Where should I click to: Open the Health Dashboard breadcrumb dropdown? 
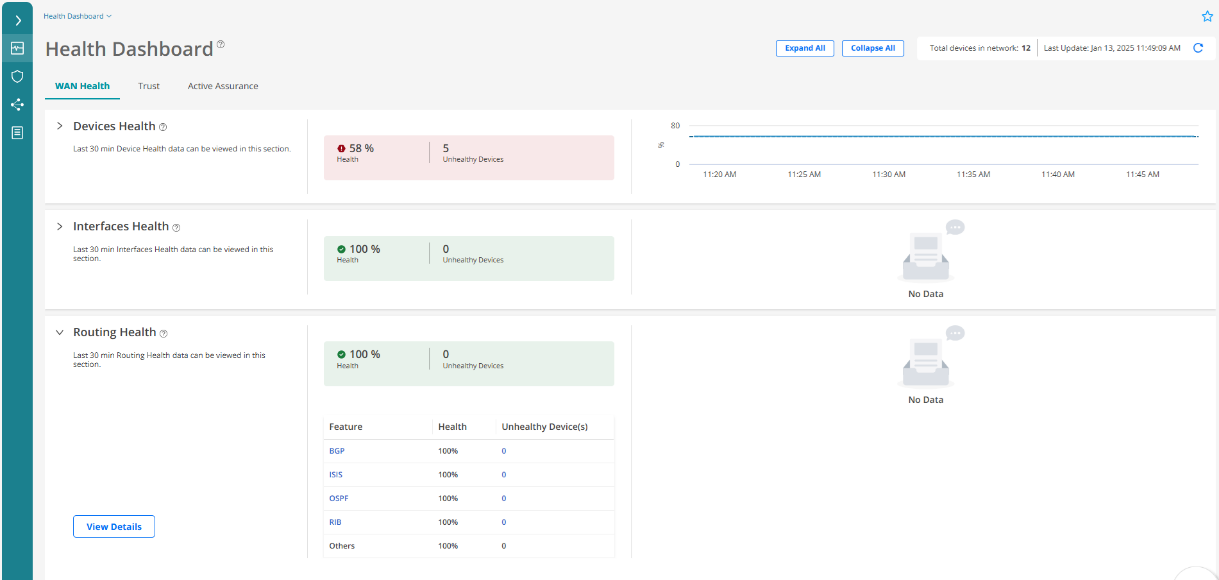(78, 16)
